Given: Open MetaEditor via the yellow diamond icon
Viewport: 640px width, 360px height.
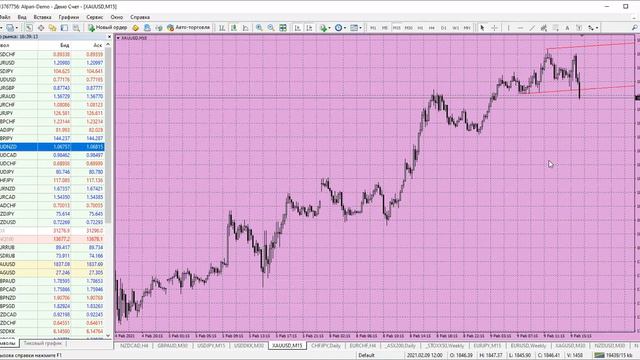Looking at the screenshot, I should [x=136, y=28].
